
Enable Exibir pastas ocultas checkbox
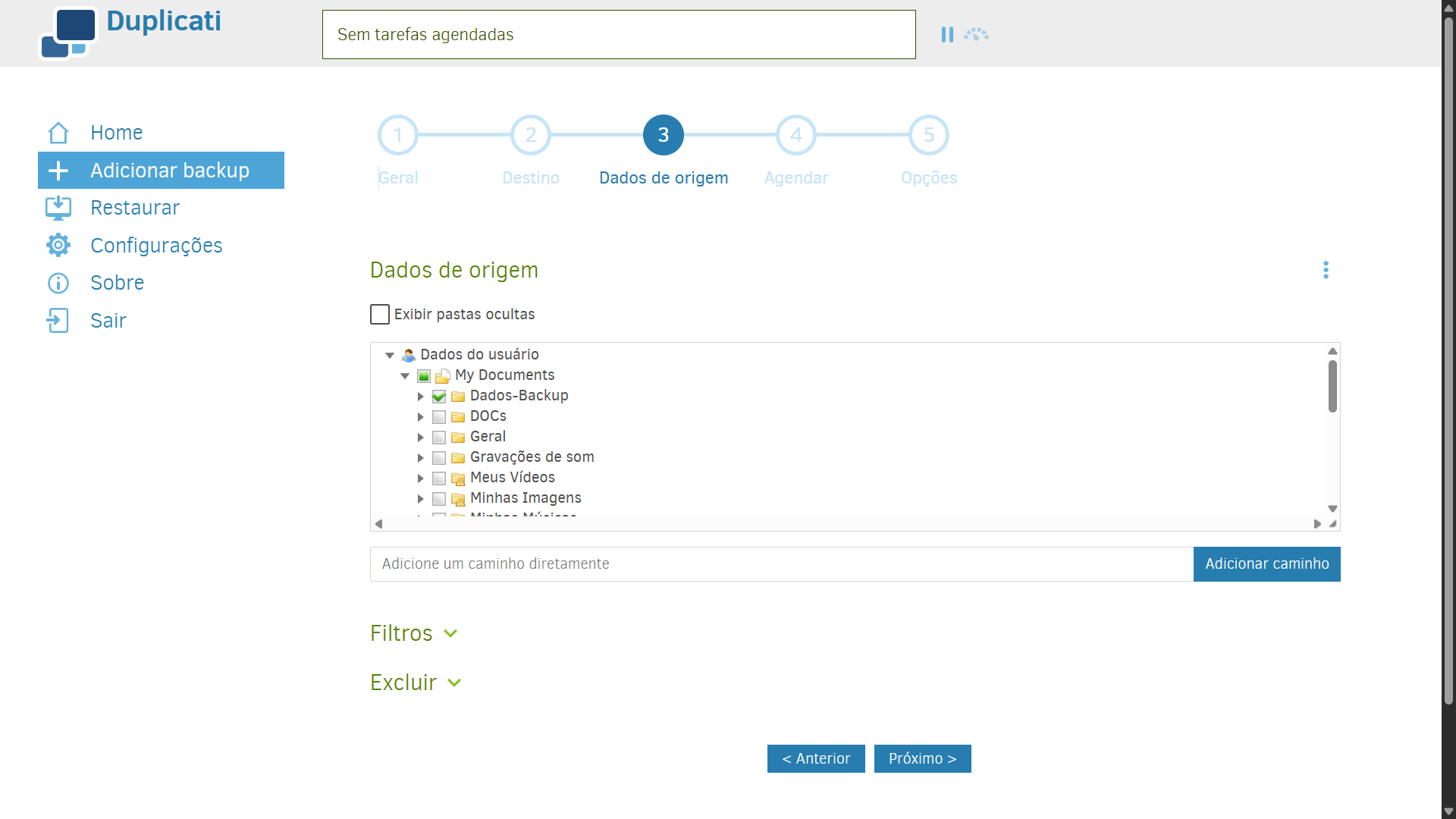380,314
